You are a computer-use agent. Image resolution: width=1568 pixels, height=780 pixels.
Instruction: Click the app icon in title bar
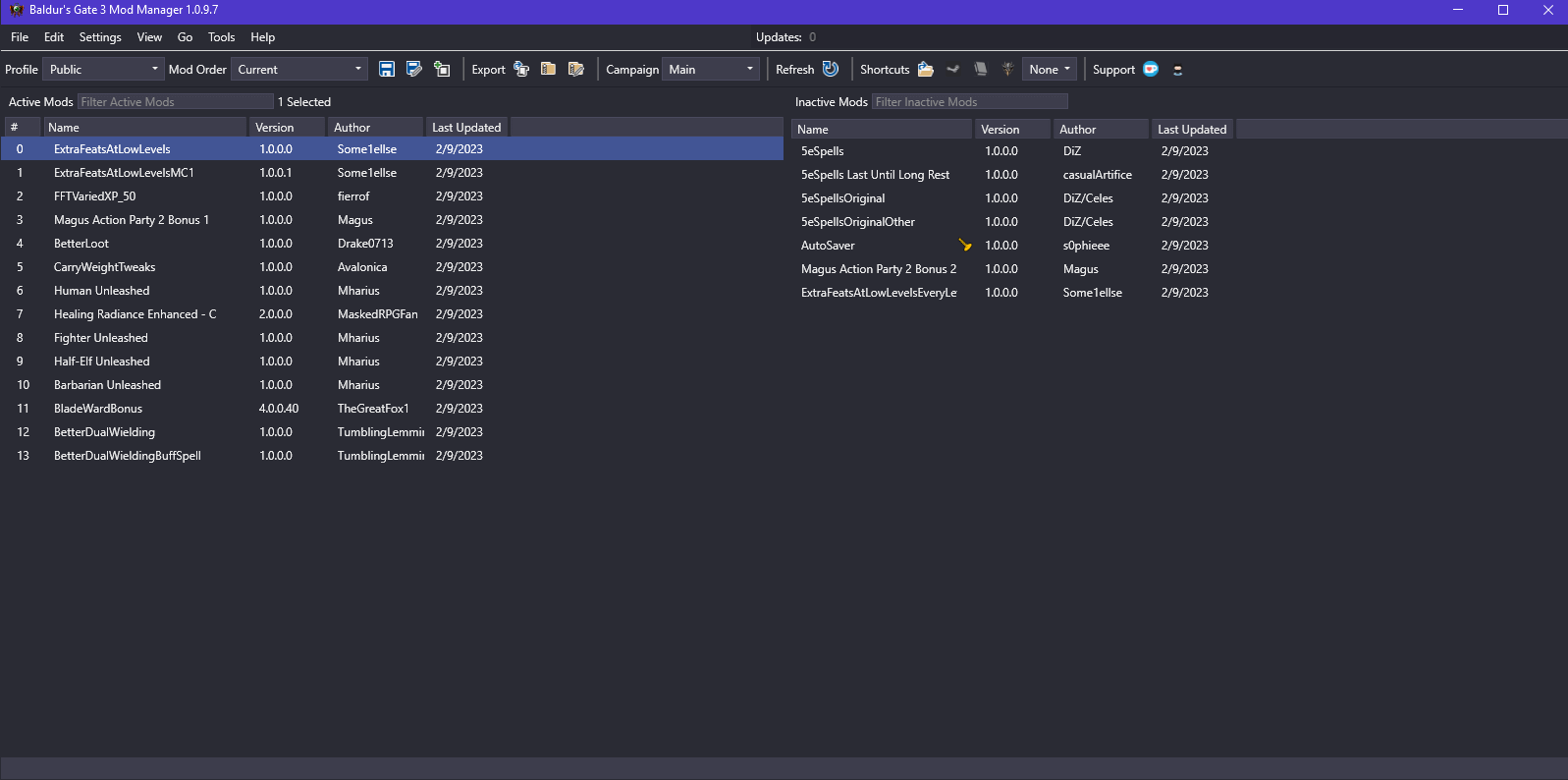click(16, 10)
